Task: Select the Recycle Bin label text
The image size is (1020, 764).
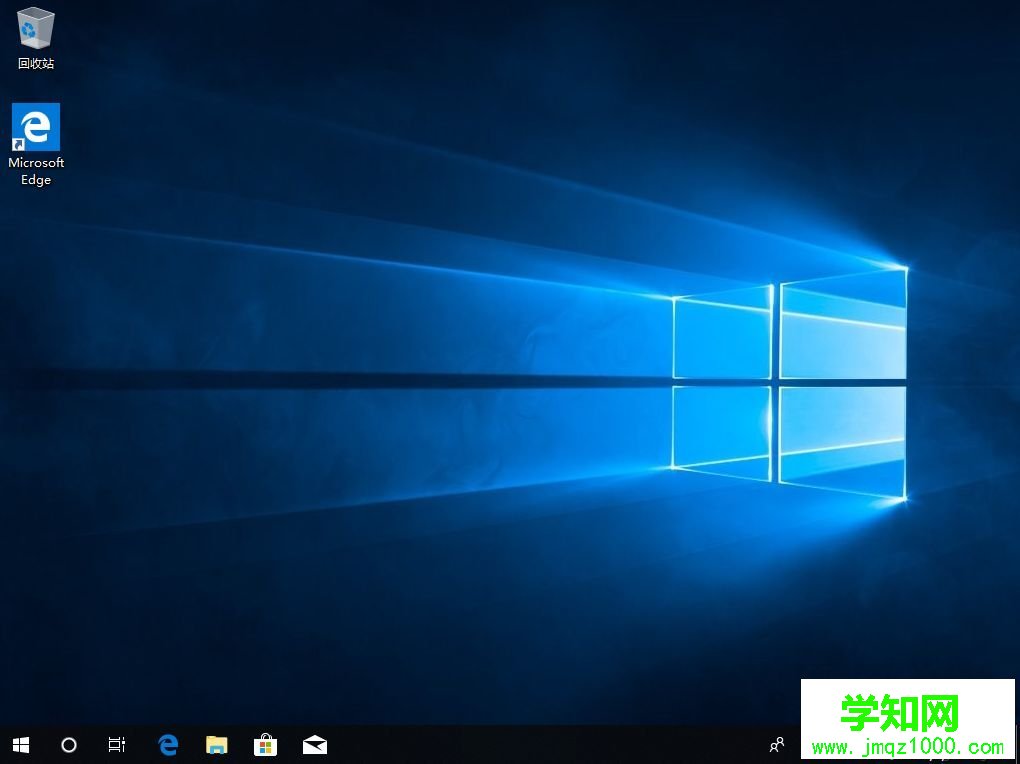Action: [x=35, y=62]
